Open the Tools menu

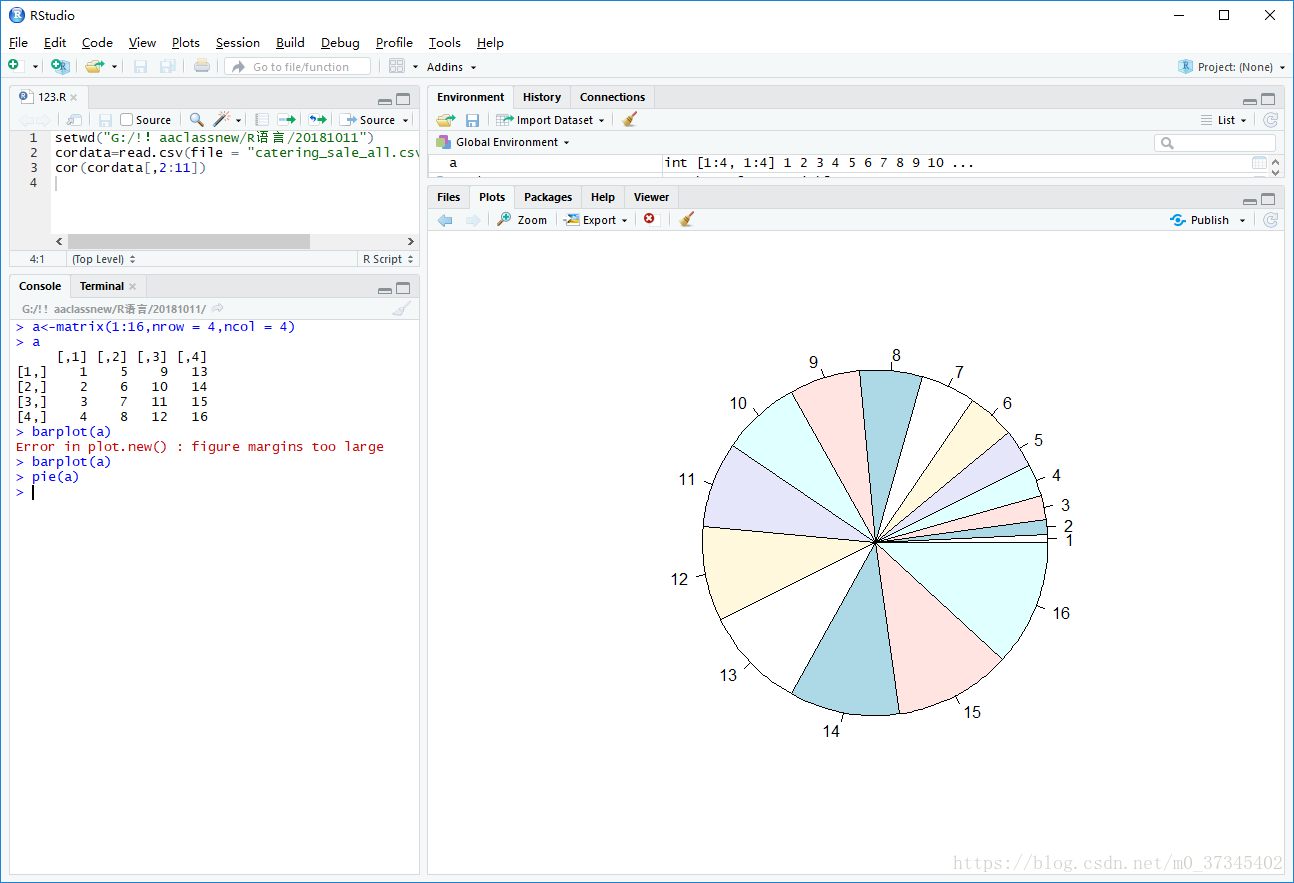445,42
